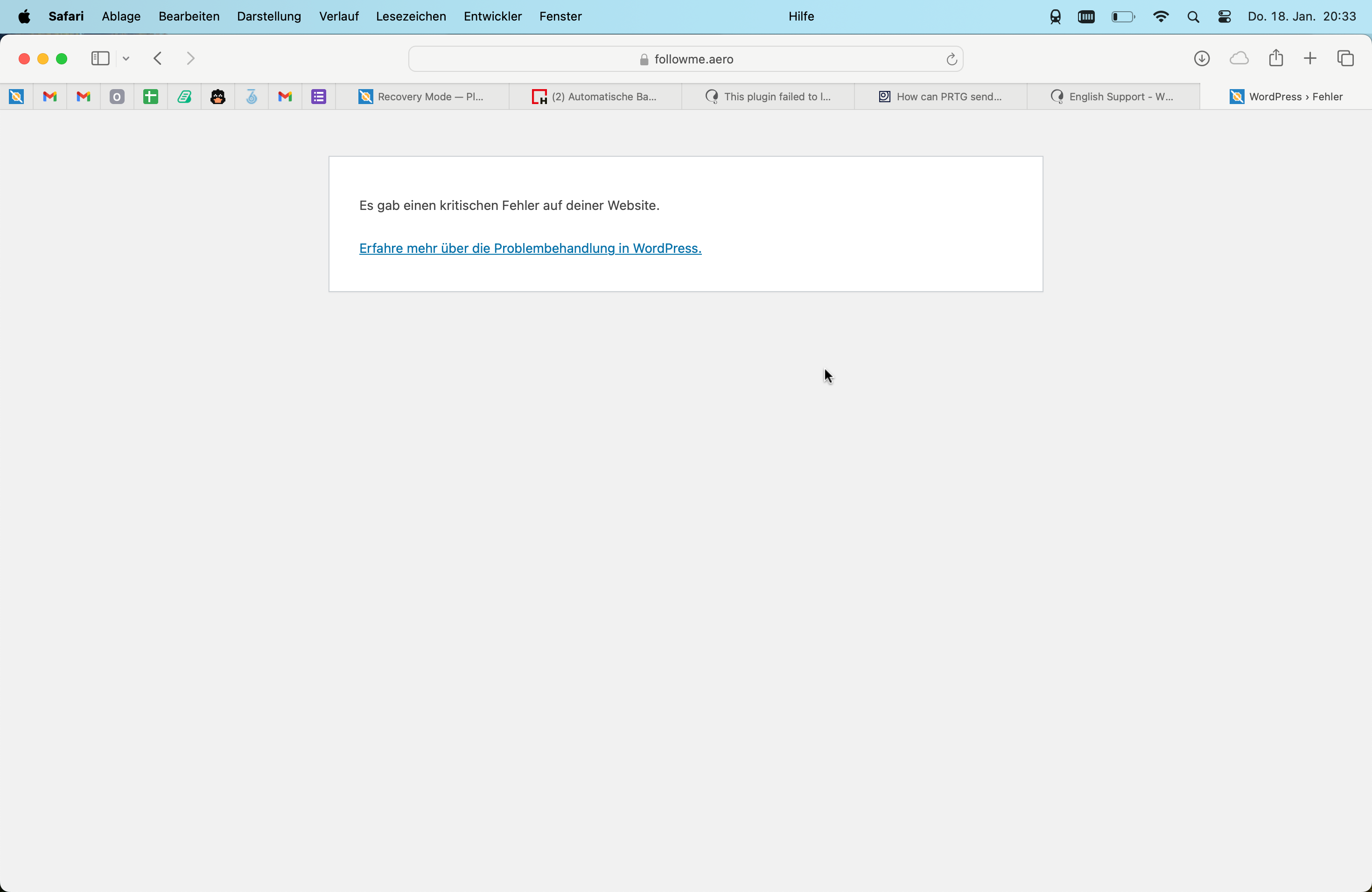Click the train-shaped menu bar icon

[1056, 17]
